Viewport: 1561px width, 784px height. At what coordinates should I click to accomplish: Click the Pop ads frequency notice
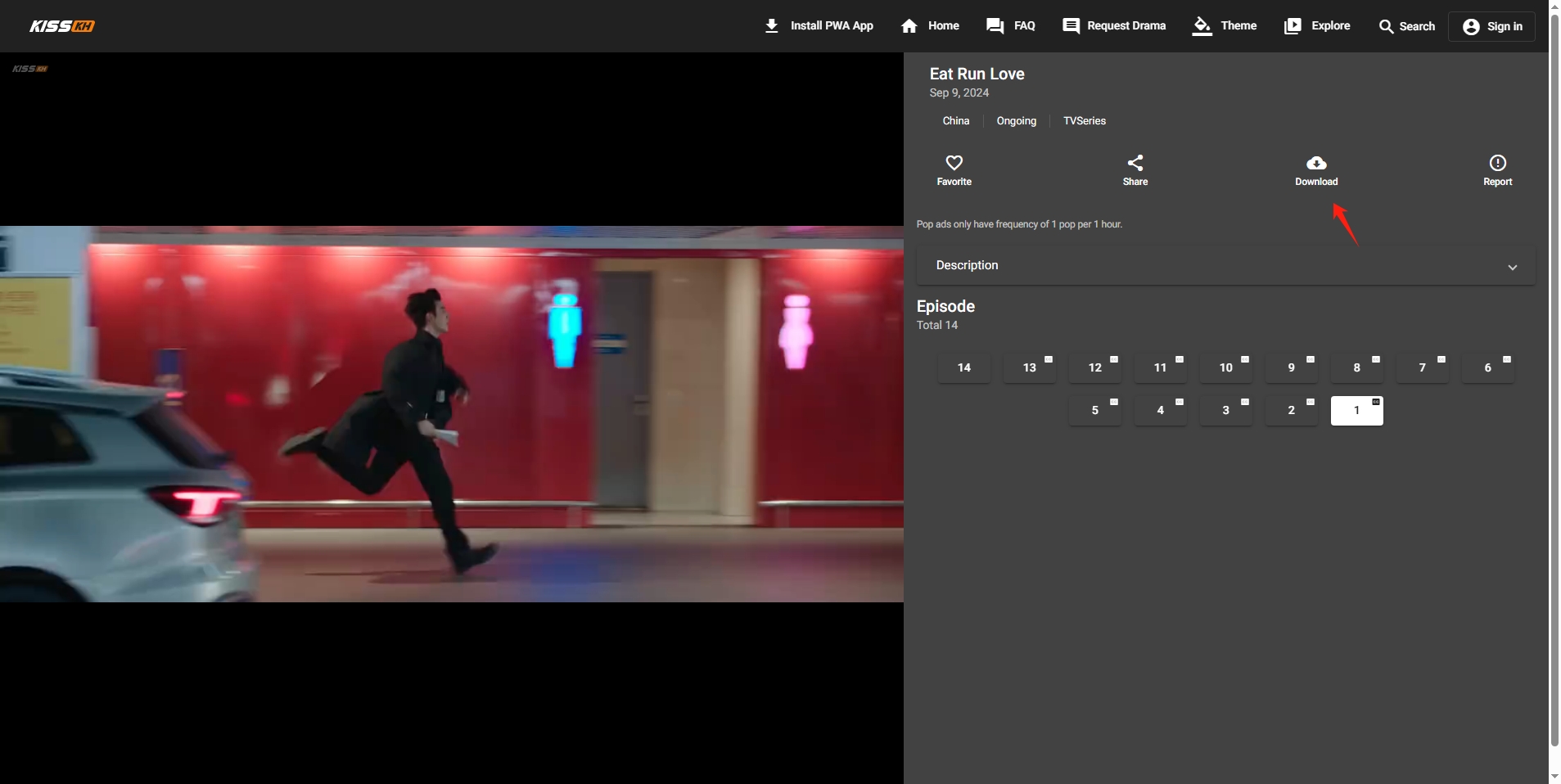coord(1019,224)
